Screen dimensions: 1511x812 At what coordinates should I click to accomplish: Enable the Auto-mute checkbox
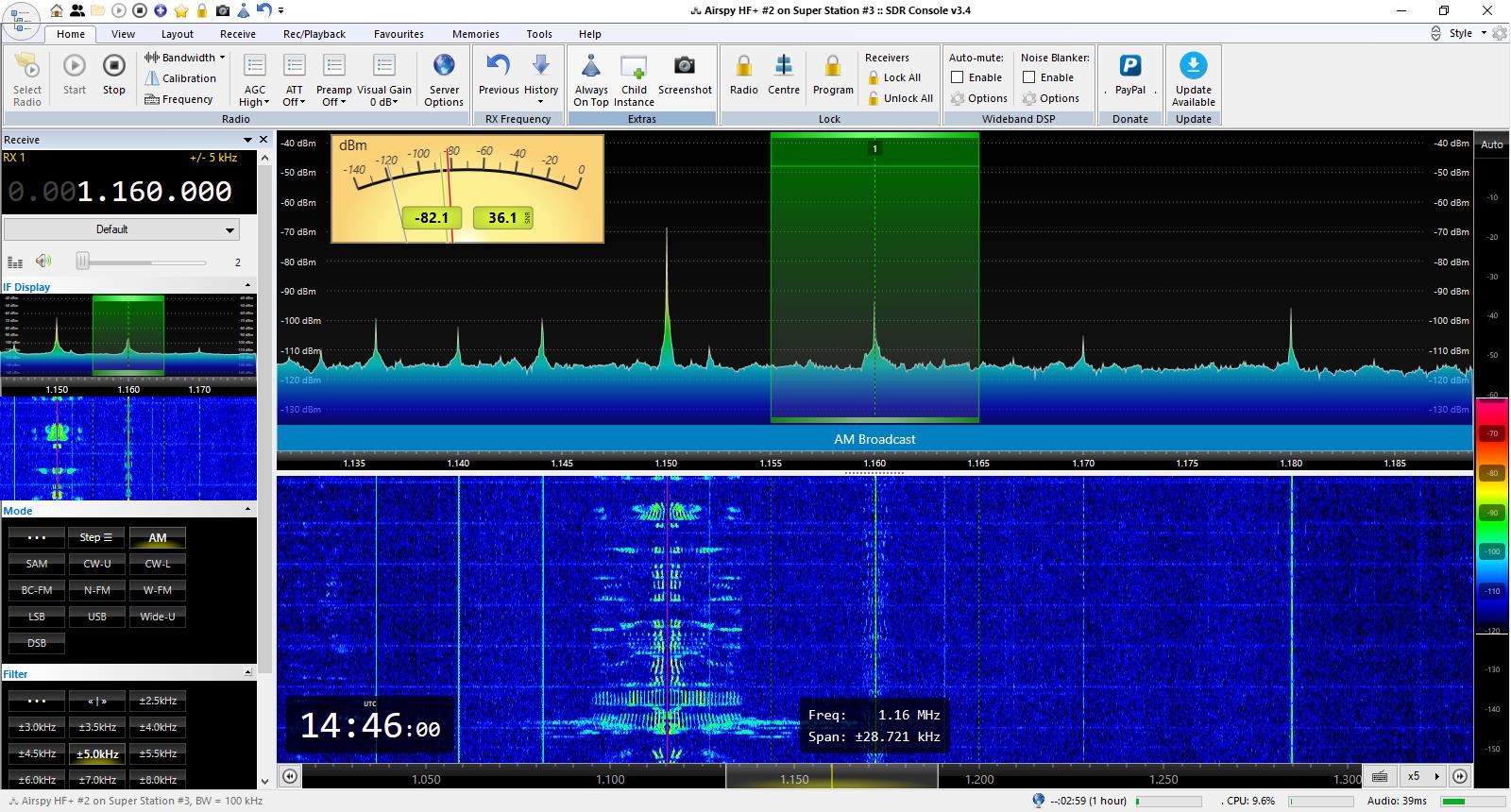pos(958,77)
